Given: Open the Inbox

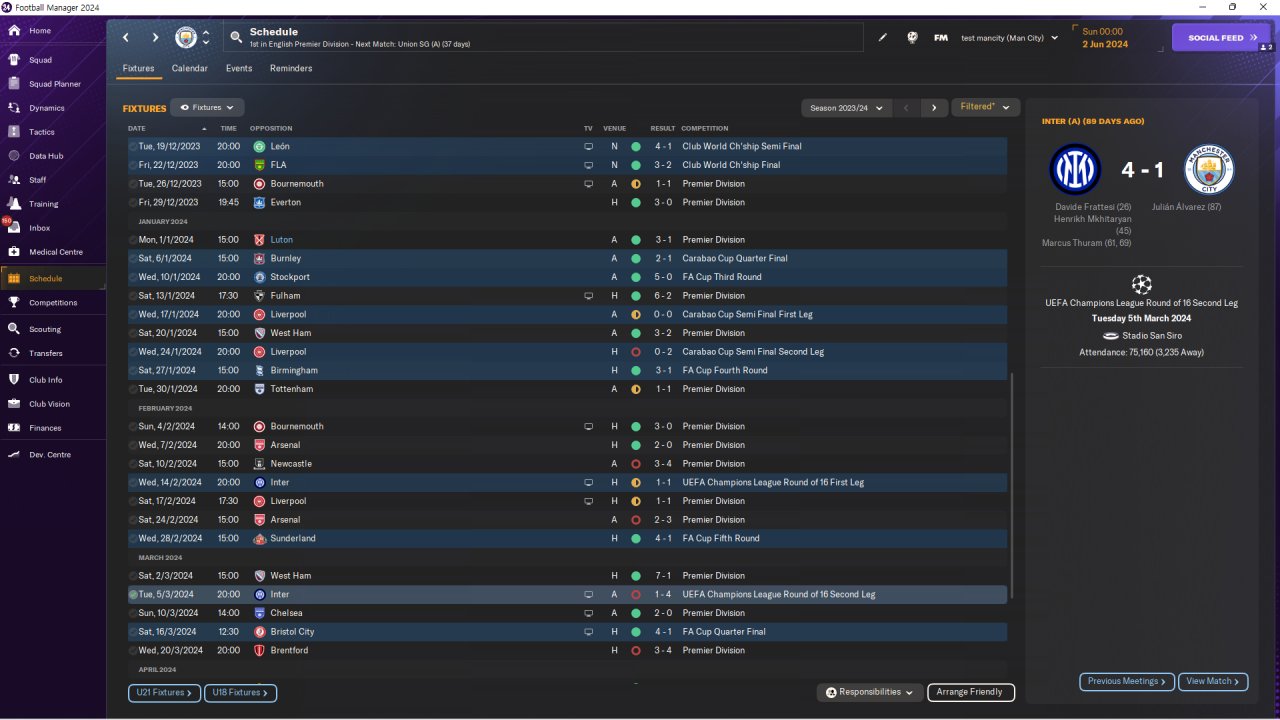Looking at the screenshot, I should point(40,228).
